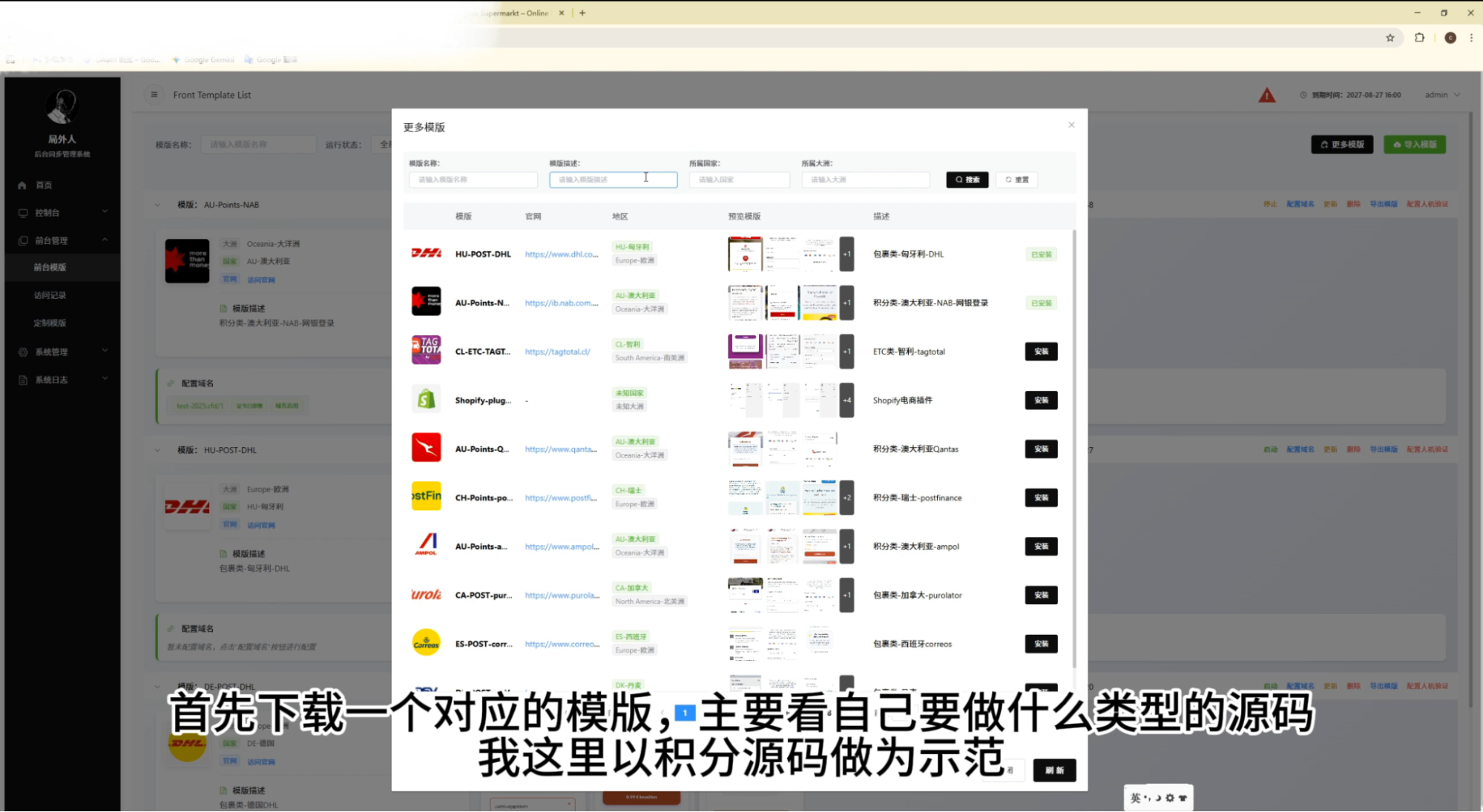The image size is (1483, 812).
Task: Click the Shopify bag logo icon
Action: click(426, 399)
